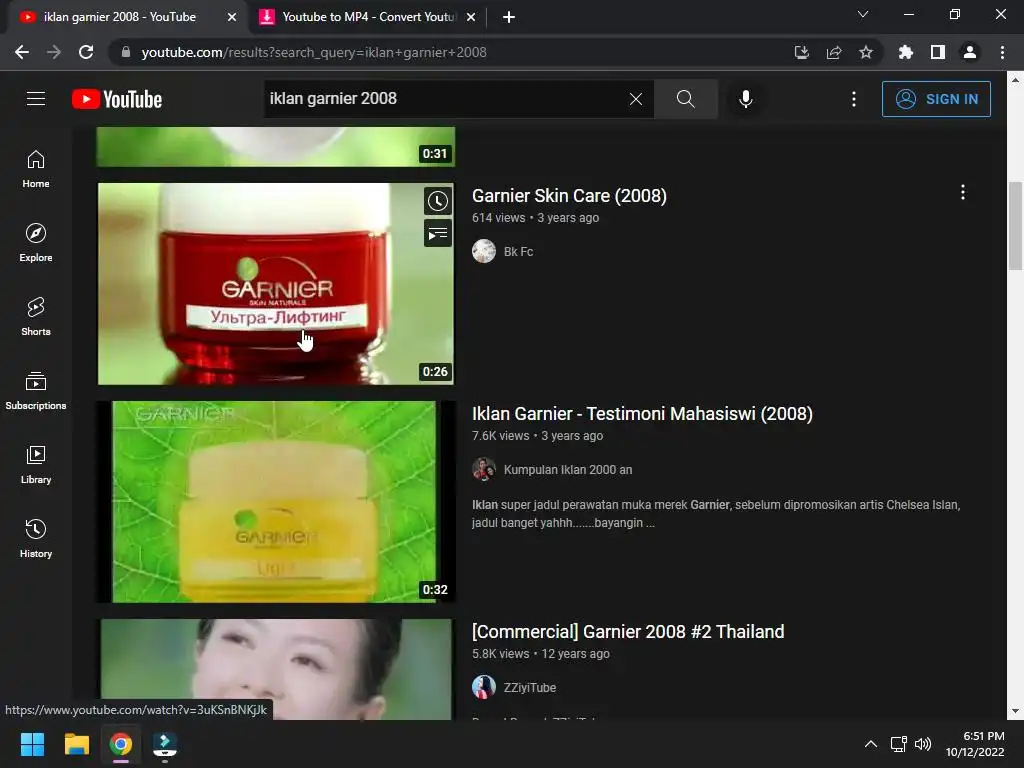Screen dimensions: 1024x768
Task: Show hidden system tray icons
Action: point(871,744)
